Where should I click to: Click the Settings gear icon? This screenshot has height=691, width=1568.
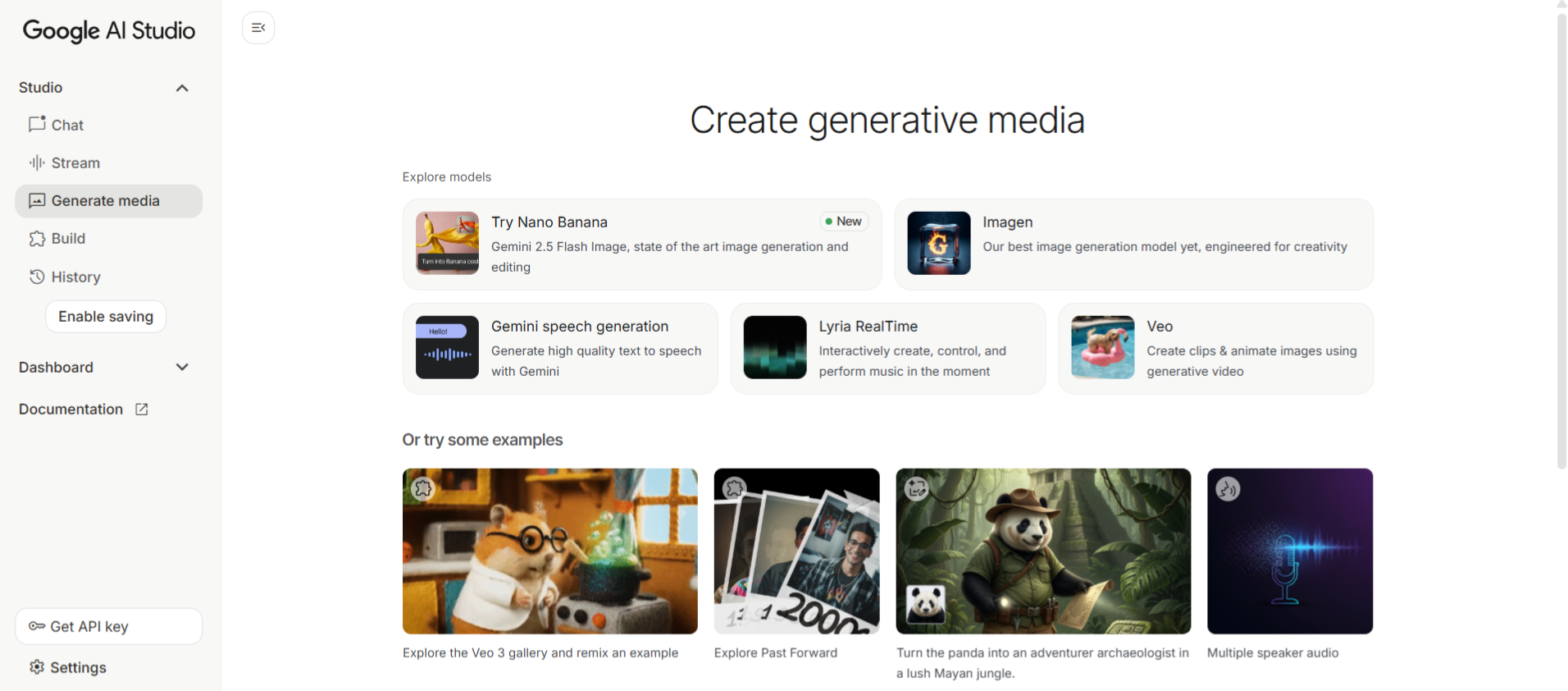pos(37,667)
